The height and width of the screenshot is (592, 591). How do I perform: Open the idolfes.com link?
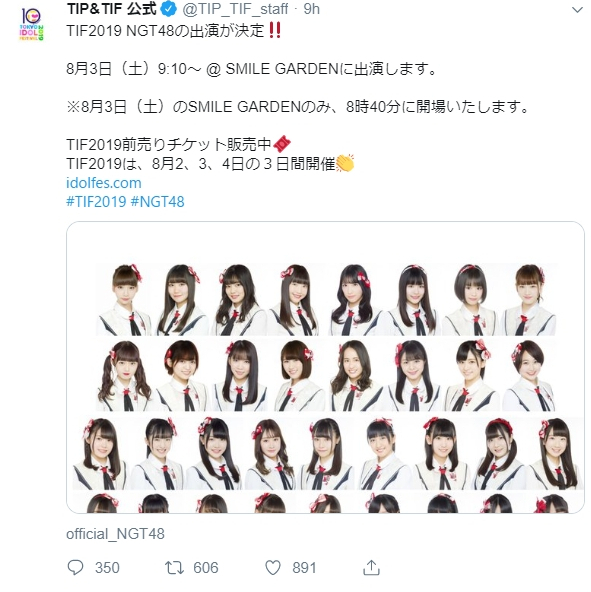tap(104, 183)
